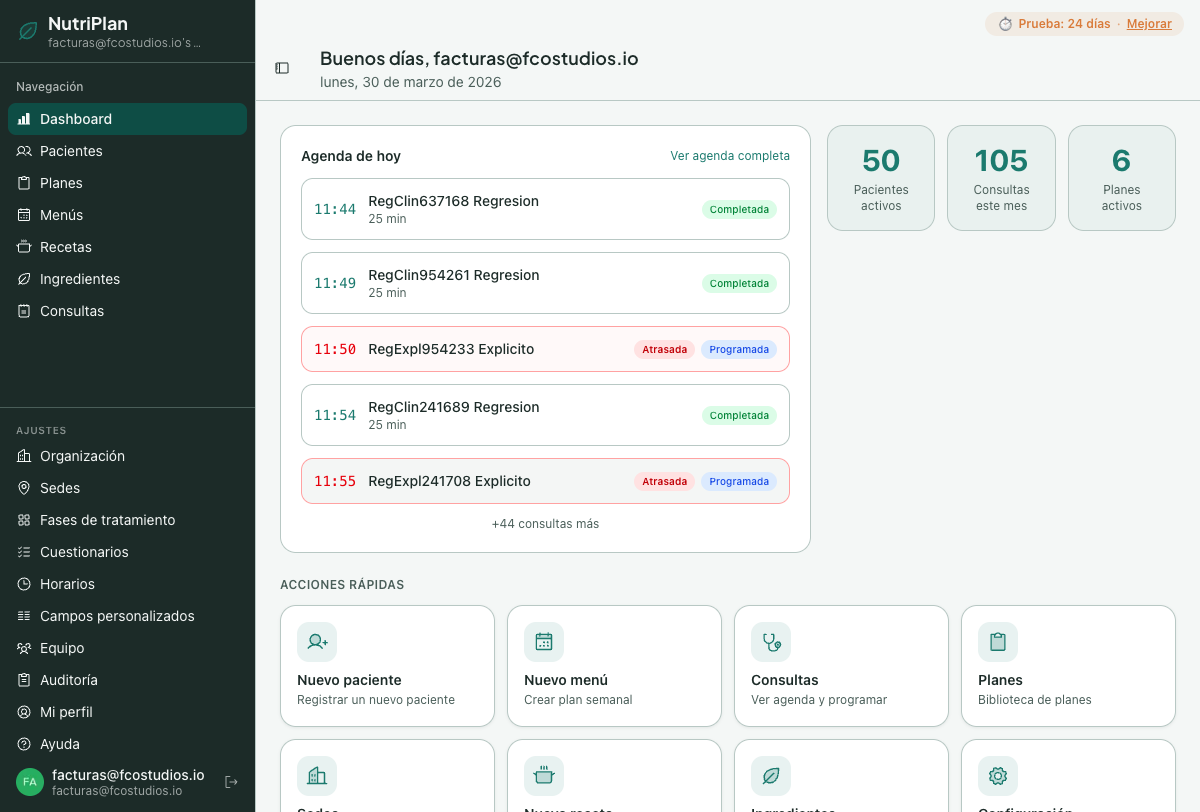Select the Sedes location pin icon
This screenshot has height=812, width=1200.
pyautogui.click(x=22, y=488)
